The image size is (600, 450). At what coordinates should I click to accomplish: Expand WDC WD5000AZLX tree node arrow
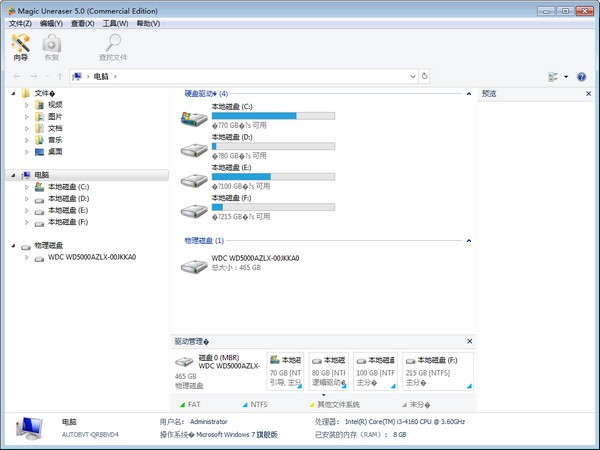(x=26, y=258)
